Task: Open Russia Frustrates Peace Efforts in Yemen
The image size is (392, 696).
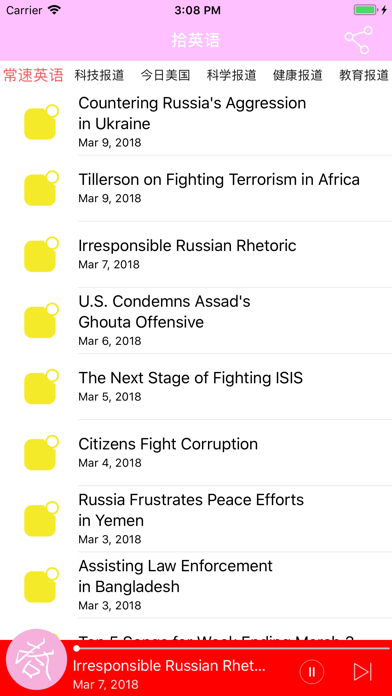Action: 235,519
